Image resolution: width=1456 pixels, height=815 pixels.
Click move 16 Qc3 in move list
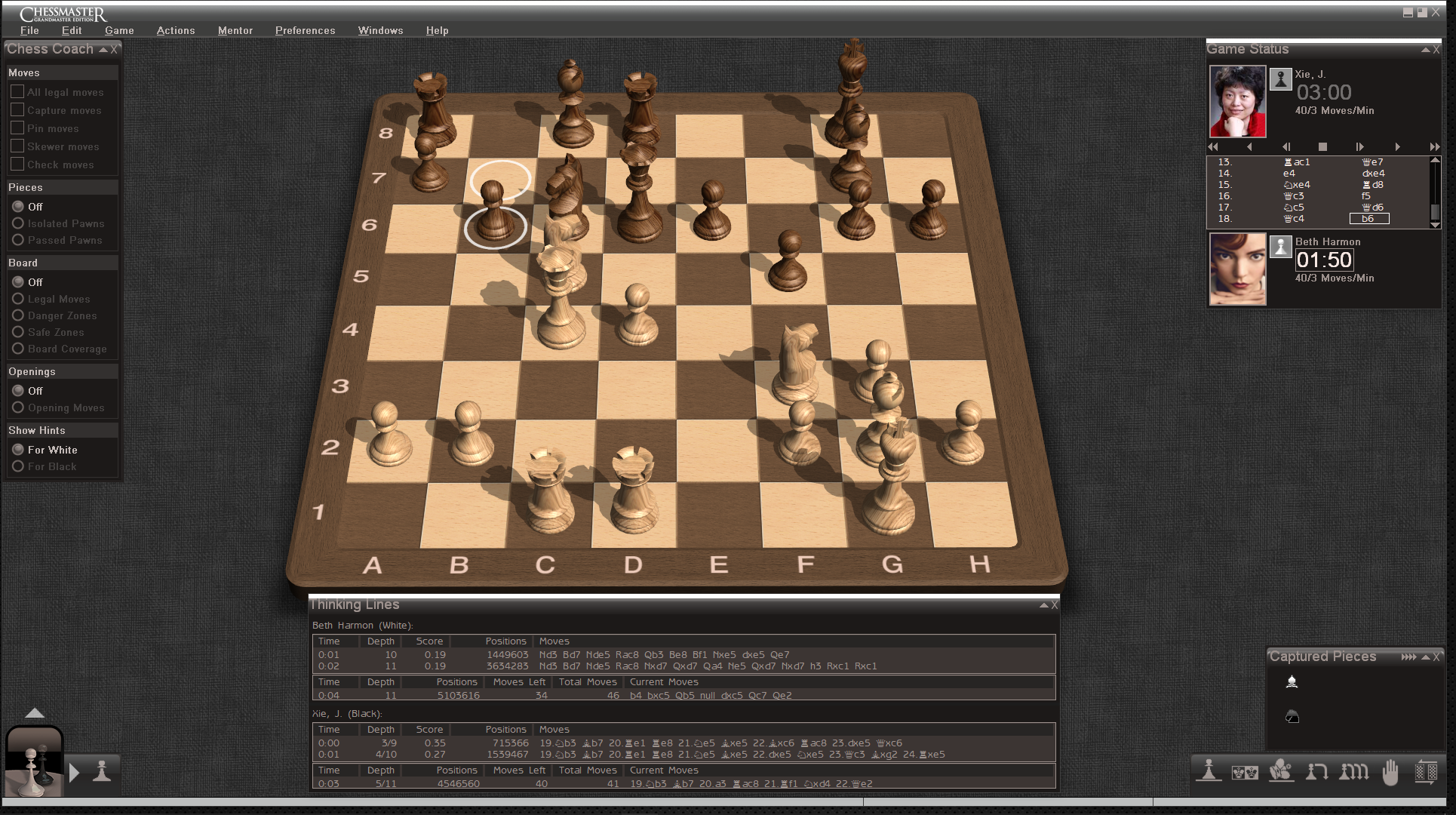tap(1294, 196)
